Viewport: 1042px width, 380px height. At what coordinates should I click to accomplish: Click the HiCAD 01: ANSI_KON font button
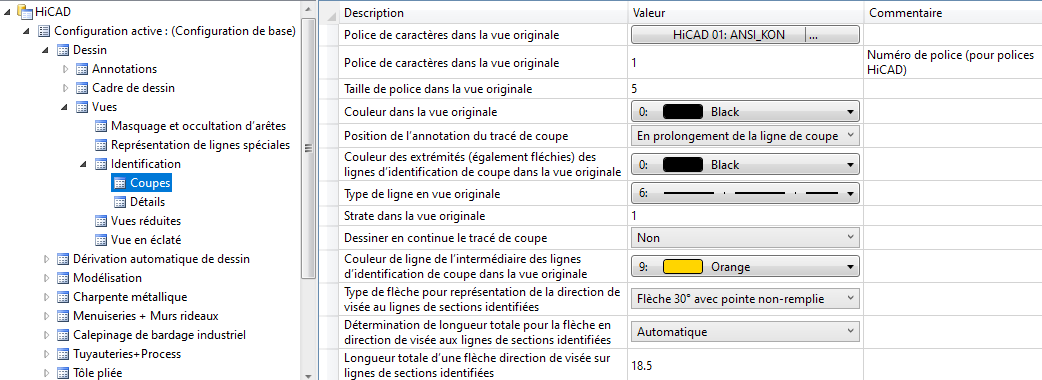(718, 35)
